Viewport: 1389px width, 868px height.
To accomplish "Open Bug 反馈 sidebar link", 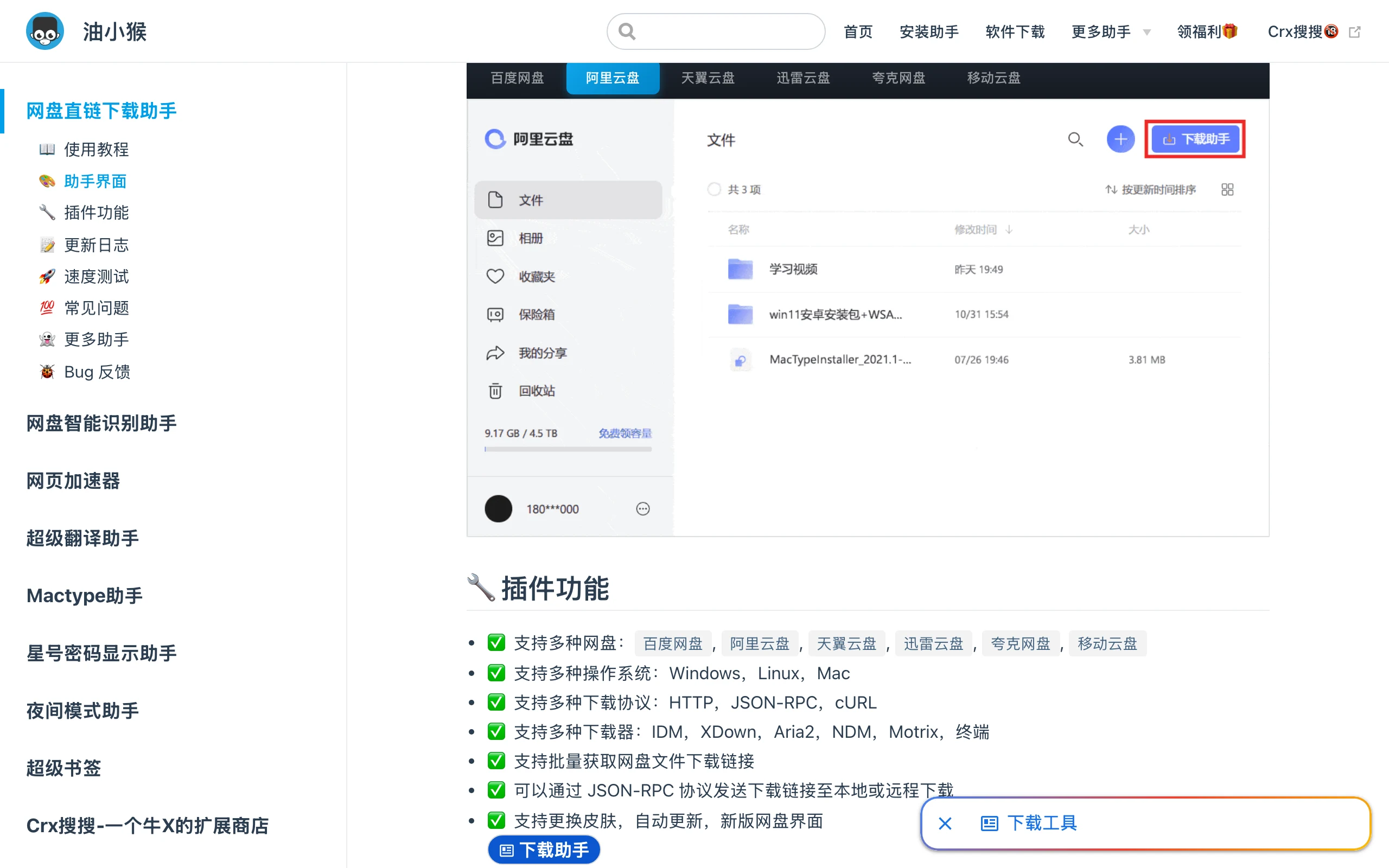I will tap(85, 372).
